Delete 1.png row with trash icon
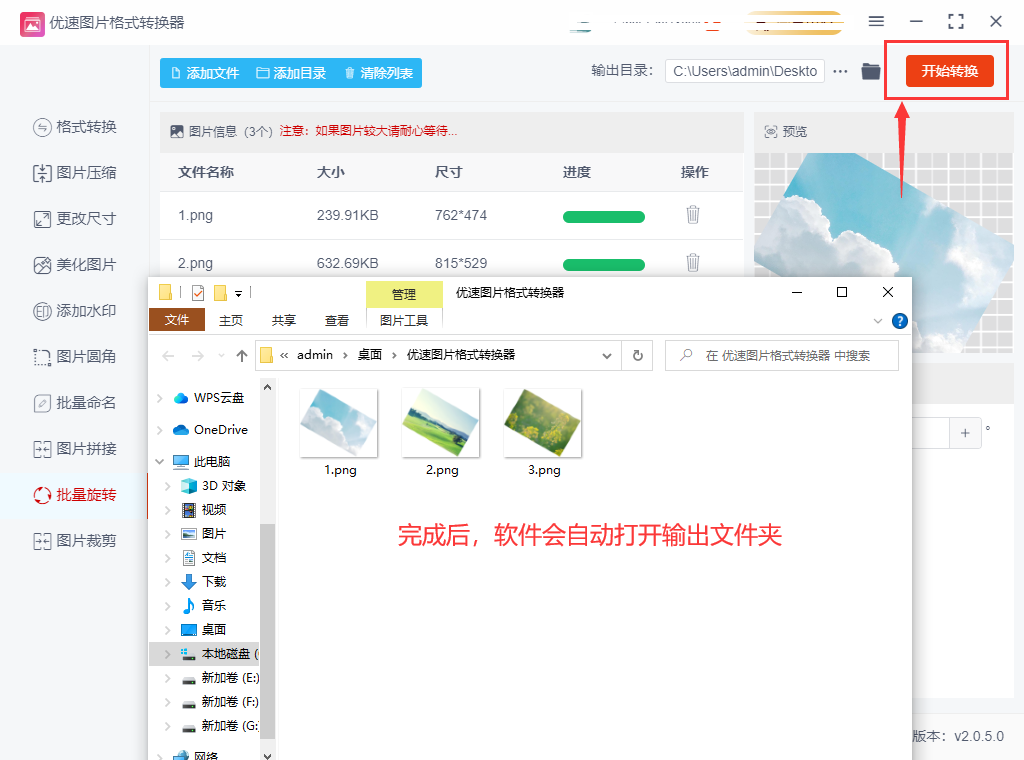 point(693,214)
